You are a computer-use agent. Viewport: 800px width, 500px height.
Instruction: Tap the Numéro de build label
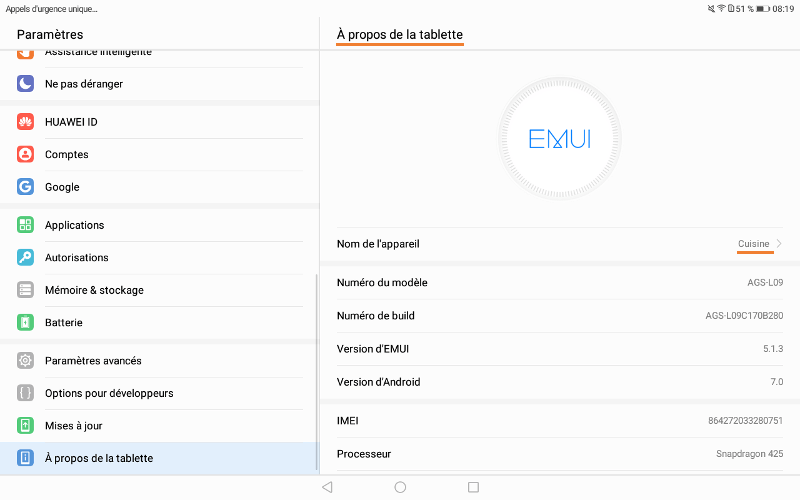pyautogui.click(x=376, y=316)
